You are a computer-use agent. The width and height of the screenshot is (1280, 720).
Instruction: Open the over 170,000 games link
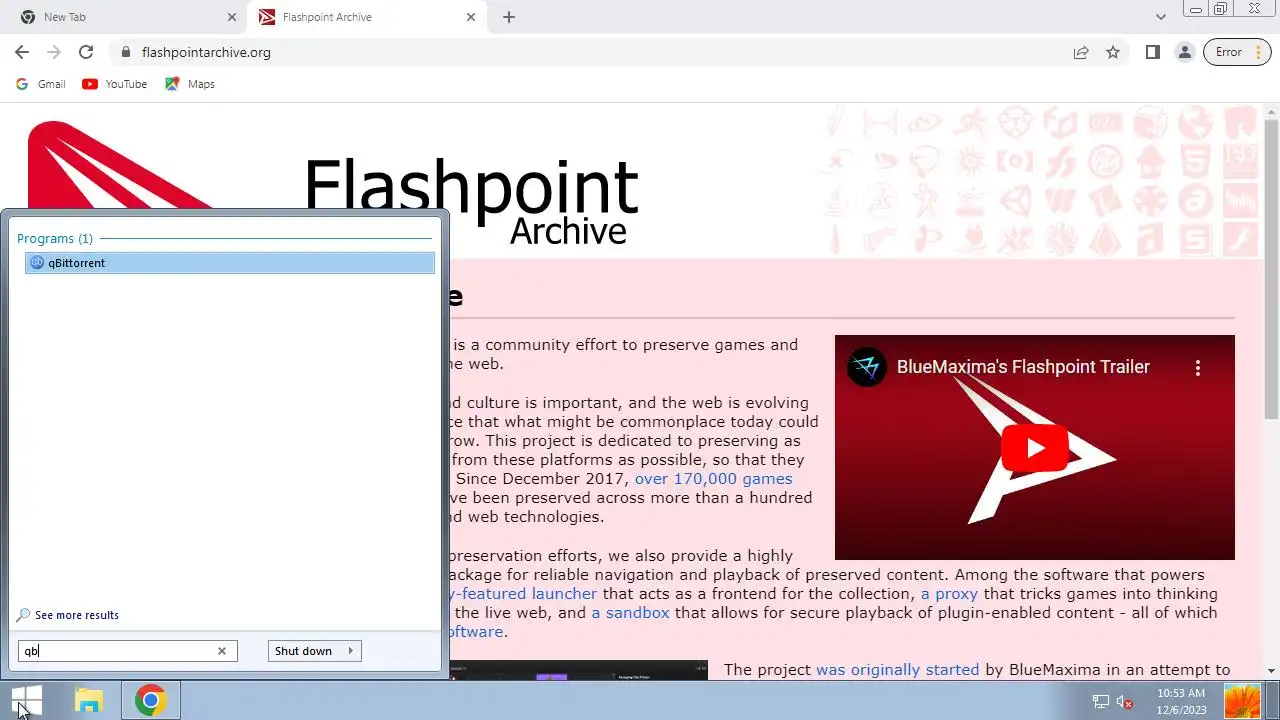[x=713, y=479]
